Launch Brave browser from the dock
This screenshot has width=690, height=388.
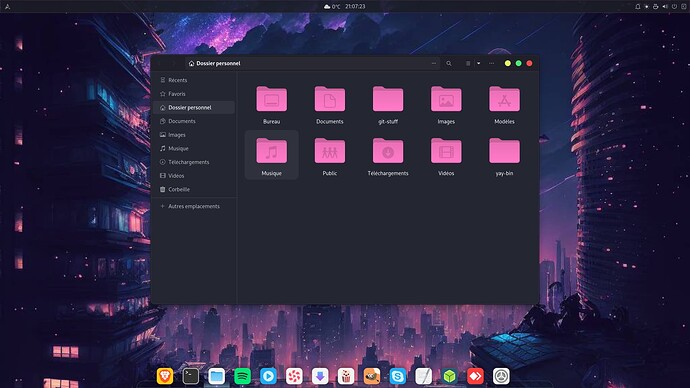click(x=165, y=376)
